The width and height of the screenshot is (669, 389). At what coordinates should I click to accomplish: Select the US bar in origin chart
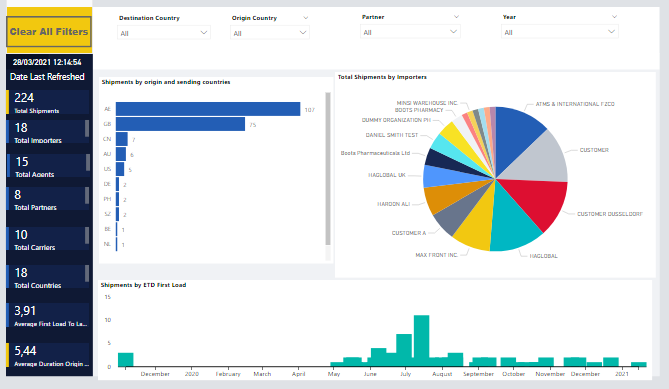120,169
